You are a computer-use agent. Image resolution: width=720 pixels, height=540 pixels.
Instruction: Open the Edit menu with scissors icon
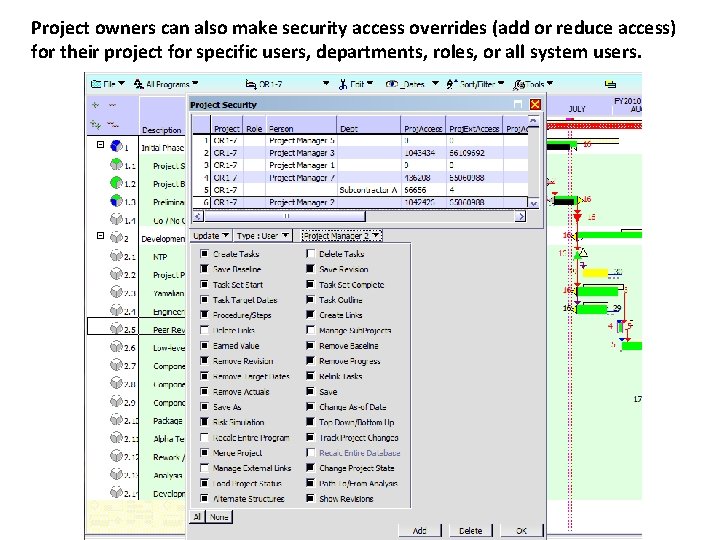coord(356,84)
